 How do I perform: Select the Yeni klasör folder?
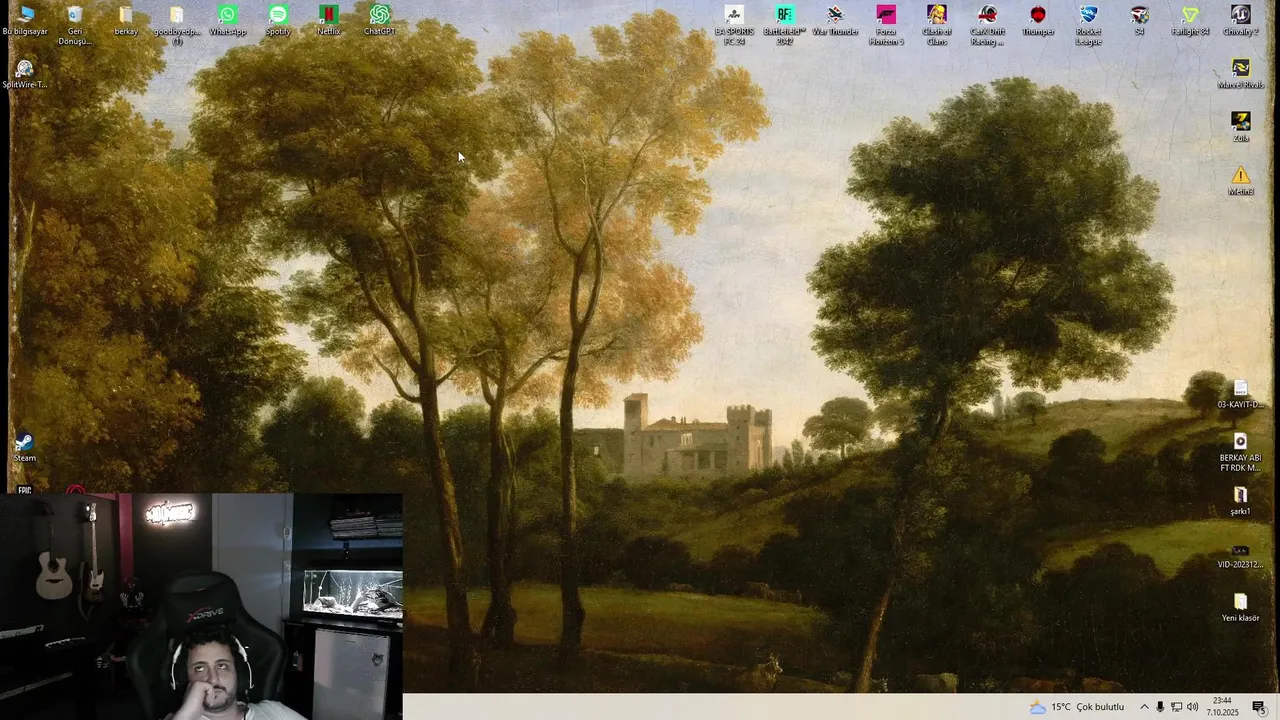[1241, 608]
